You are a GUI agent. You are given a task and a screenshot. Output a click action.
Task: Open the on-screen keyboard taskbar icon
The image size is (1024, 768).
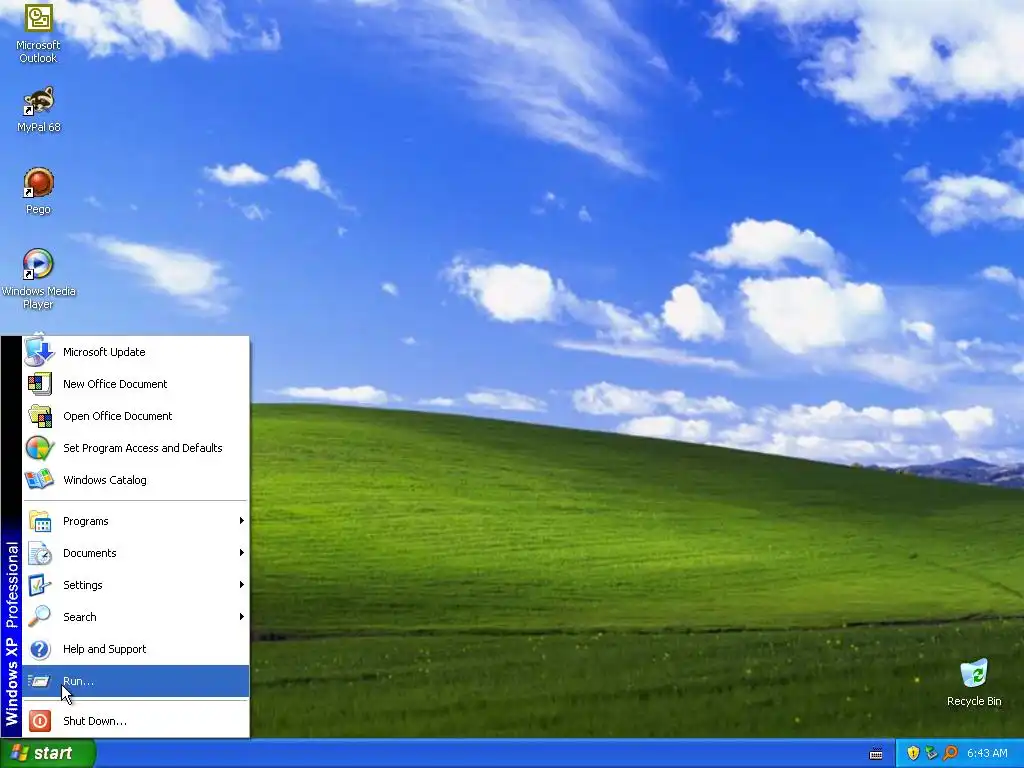[x=876, y=754]
